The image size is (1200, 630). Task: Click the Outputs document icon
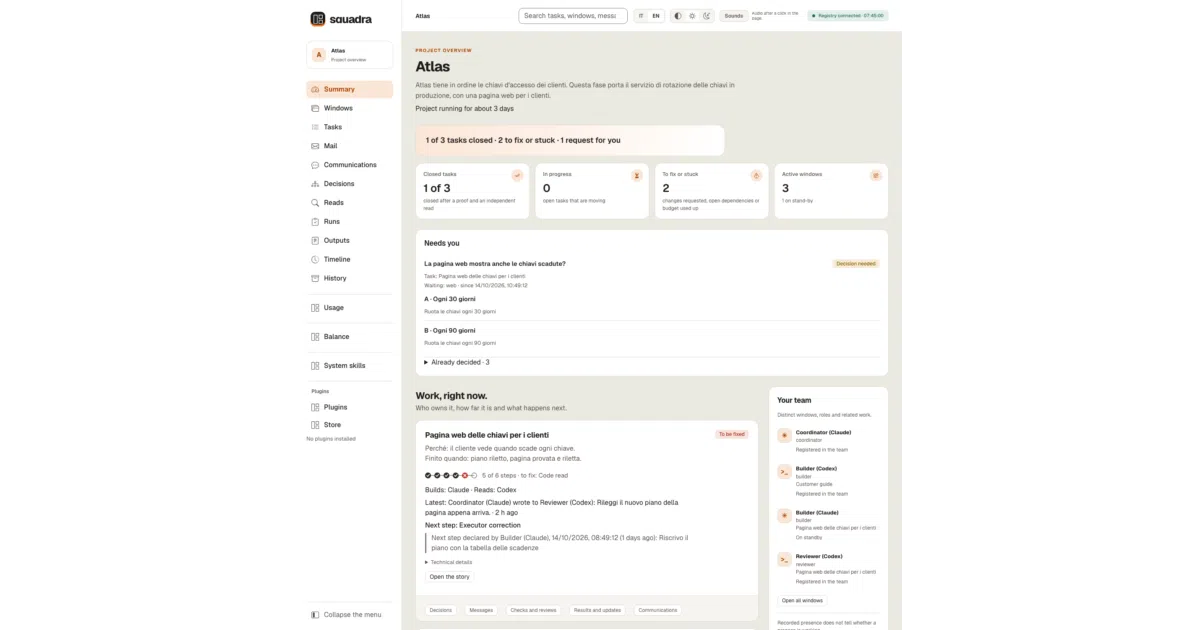point(315,241)
